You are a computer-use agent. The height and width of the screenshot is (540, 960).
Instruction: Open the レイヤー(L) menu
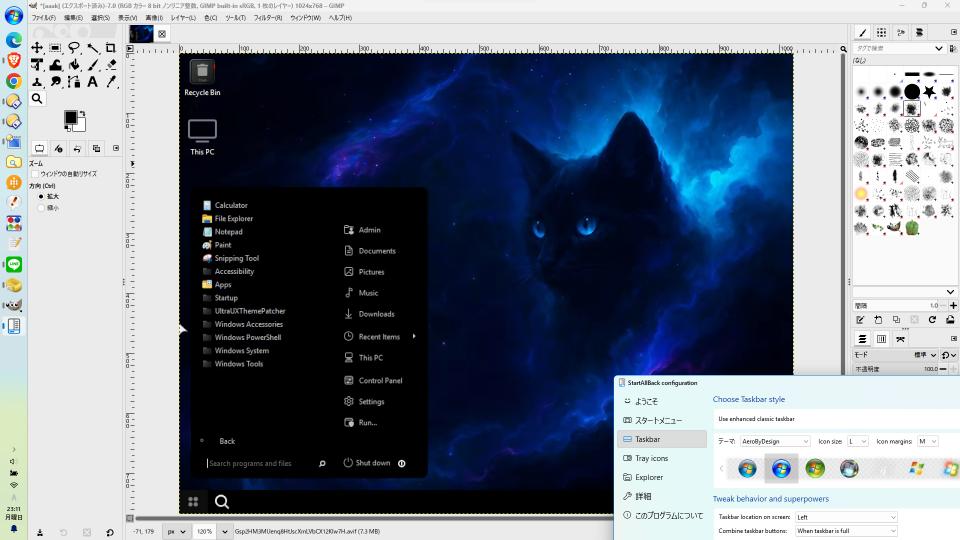pyautogui.click(x=183, y=18)
